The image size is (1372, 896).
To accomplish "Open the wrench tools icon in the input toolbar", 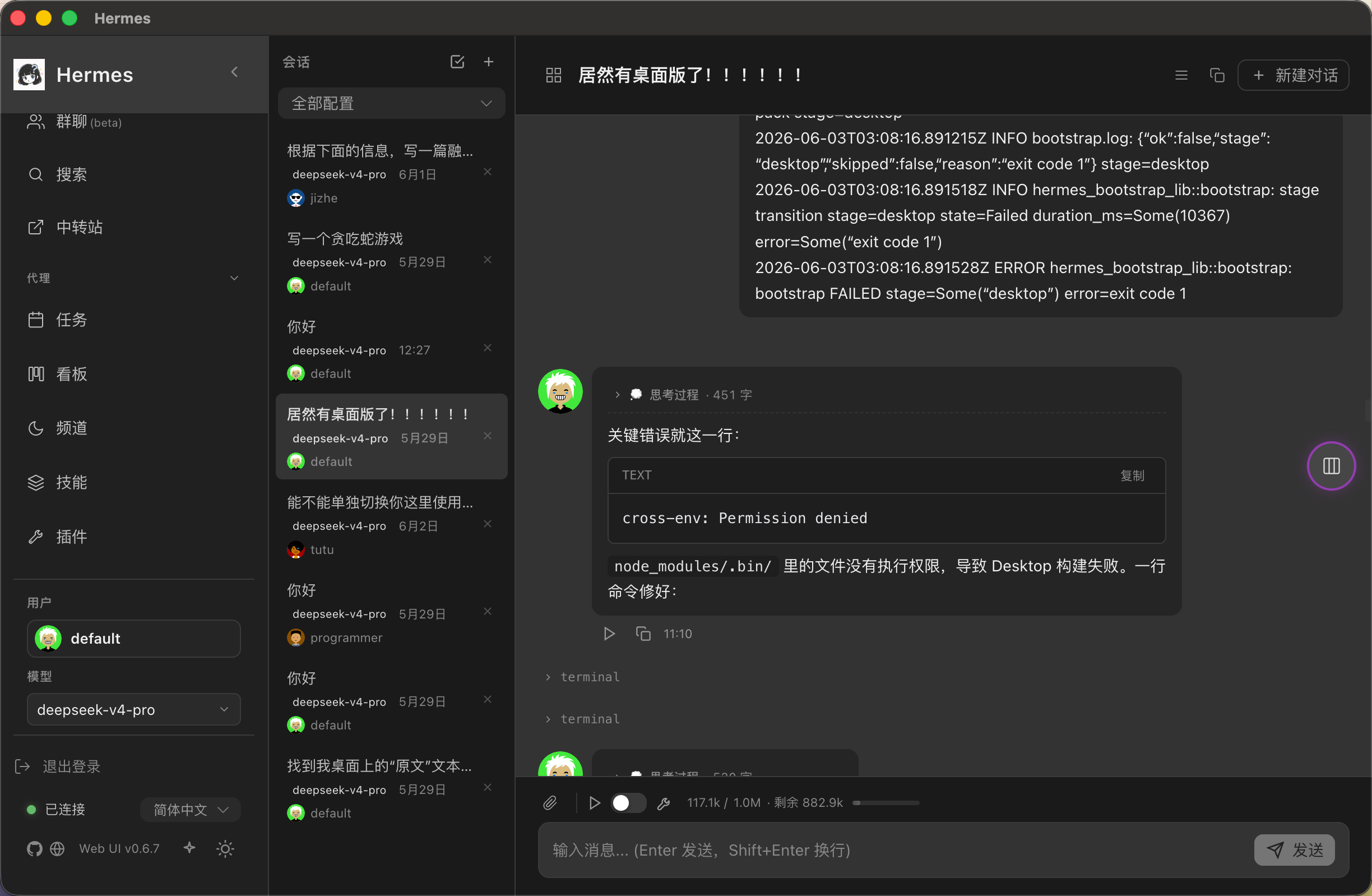I will pyautogui.click(x=664, y=803).
